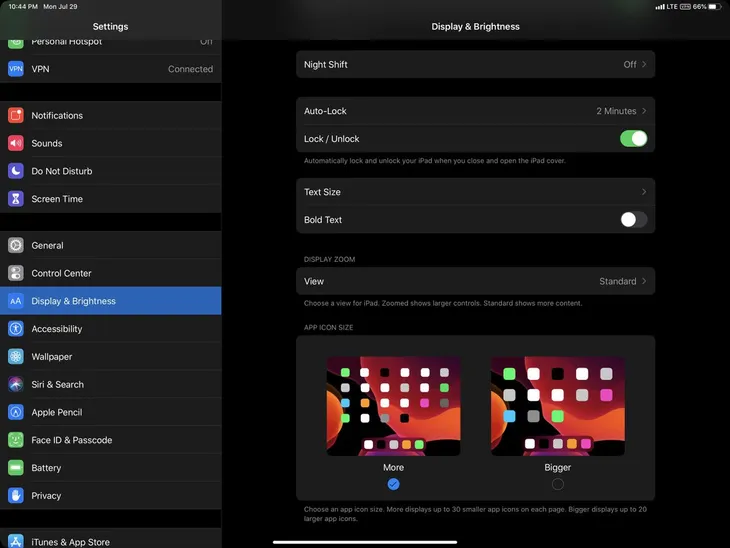Enable the Bold Text switch
Viewport: 730px width, 548px height.
click(x=633, y=220)
